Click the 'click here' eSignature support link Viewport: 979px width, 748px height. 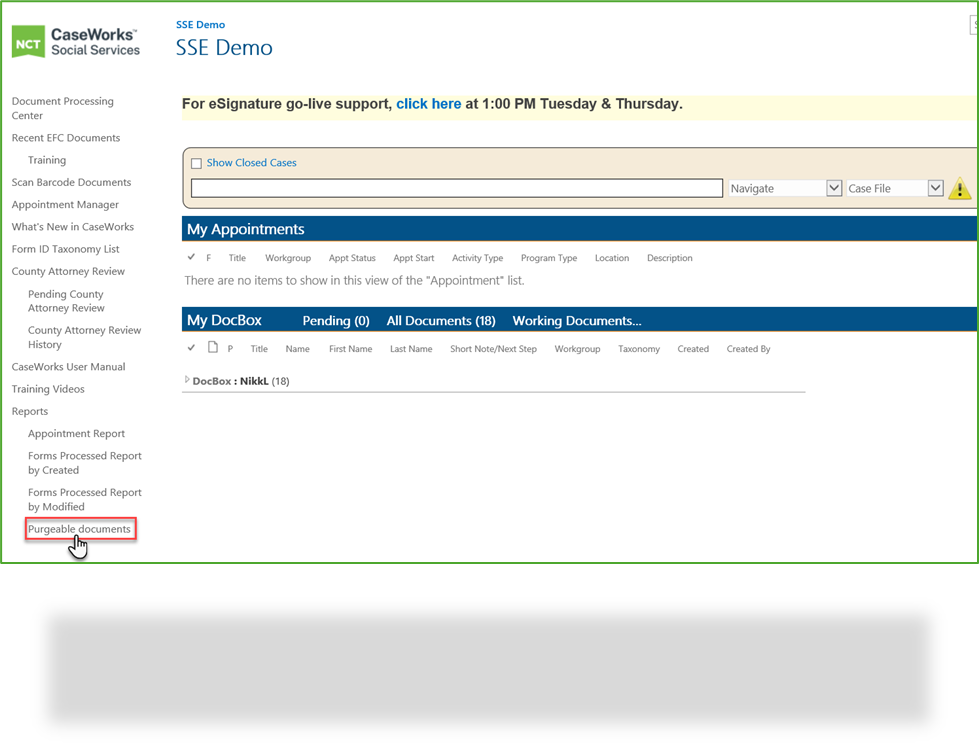[x=428, y=104]
